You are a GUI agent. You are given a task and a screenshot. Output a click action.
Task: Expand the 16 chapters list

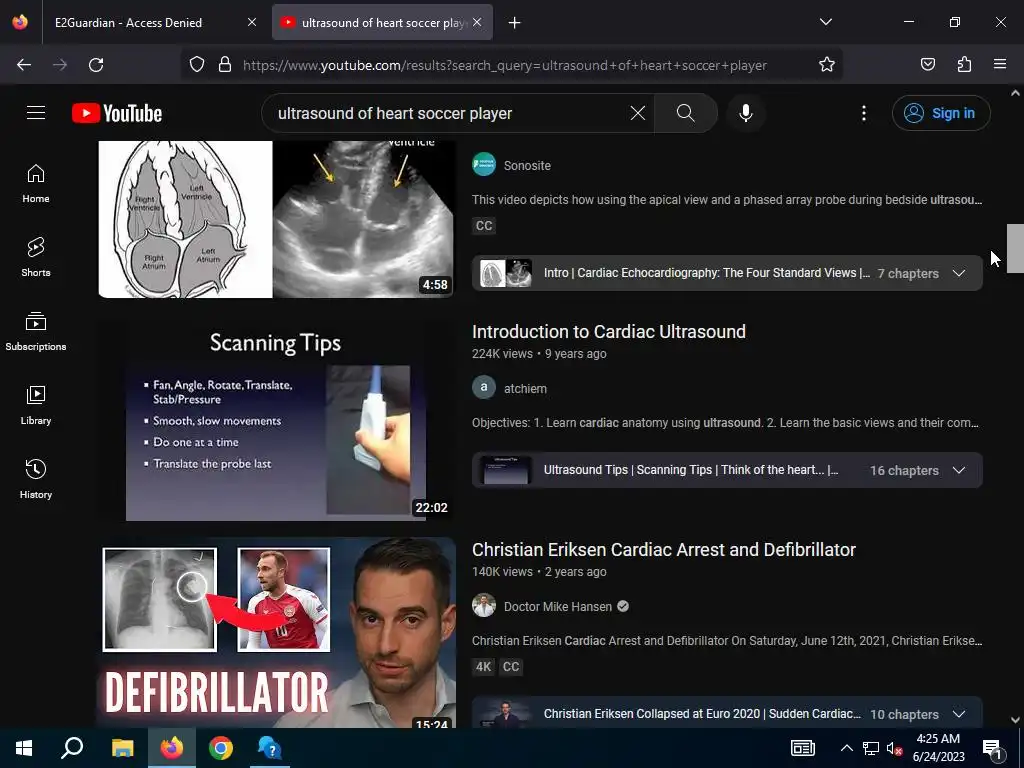point(959,470)
